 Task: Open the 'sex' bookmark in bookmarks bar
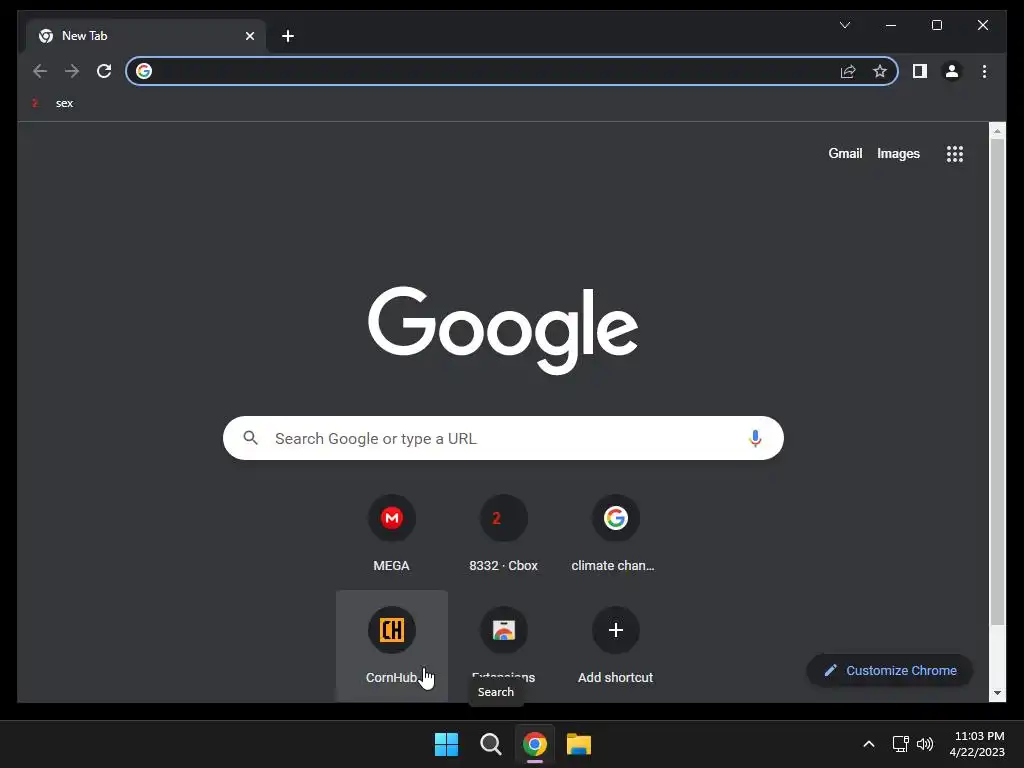tap(52, 103)
